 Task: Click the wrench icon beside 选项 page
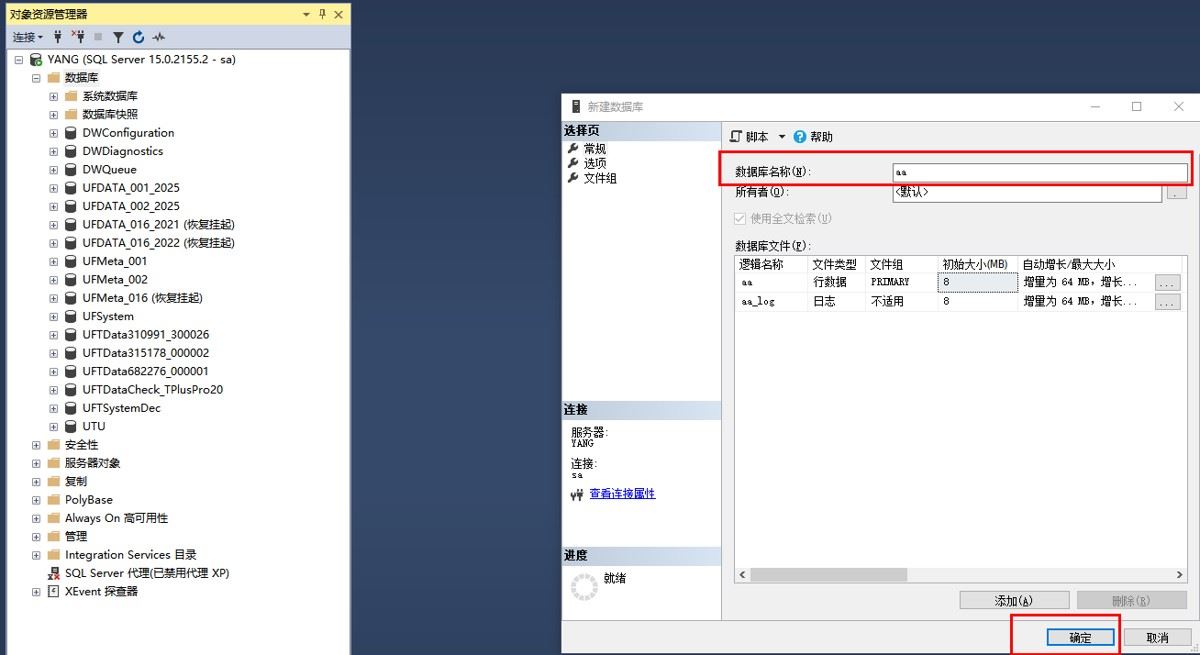click(573, 163)
